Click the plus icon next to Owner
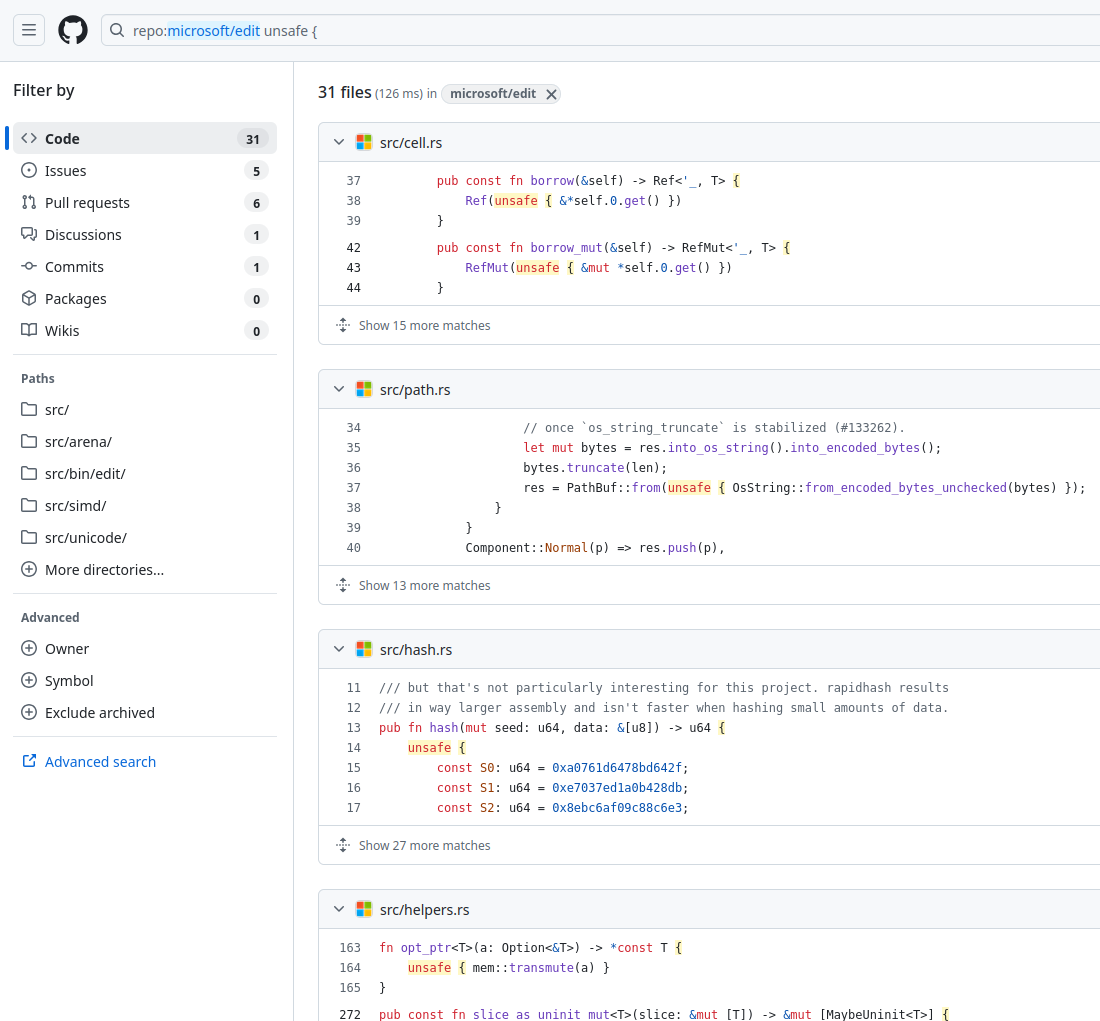The width and height of the screenshot is (1100, 1021). [x=29, y=648]
